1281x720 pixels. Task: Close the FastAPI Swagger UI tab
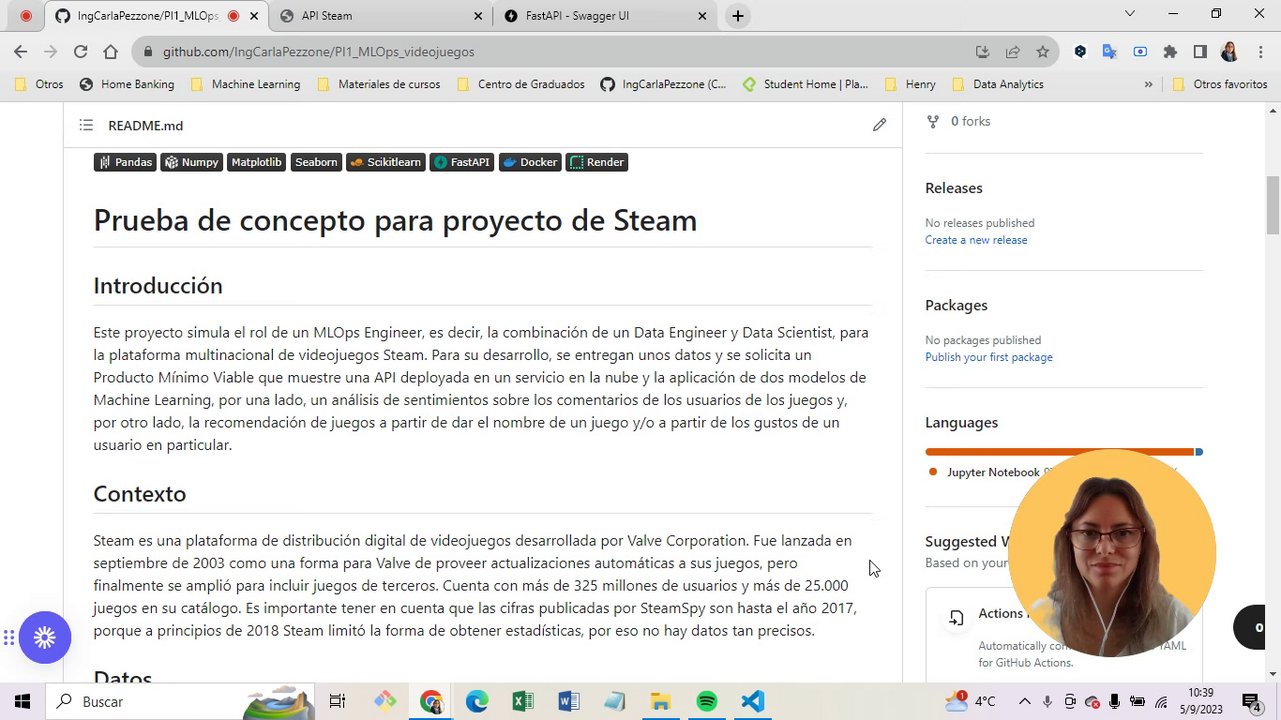pos(702,16)
